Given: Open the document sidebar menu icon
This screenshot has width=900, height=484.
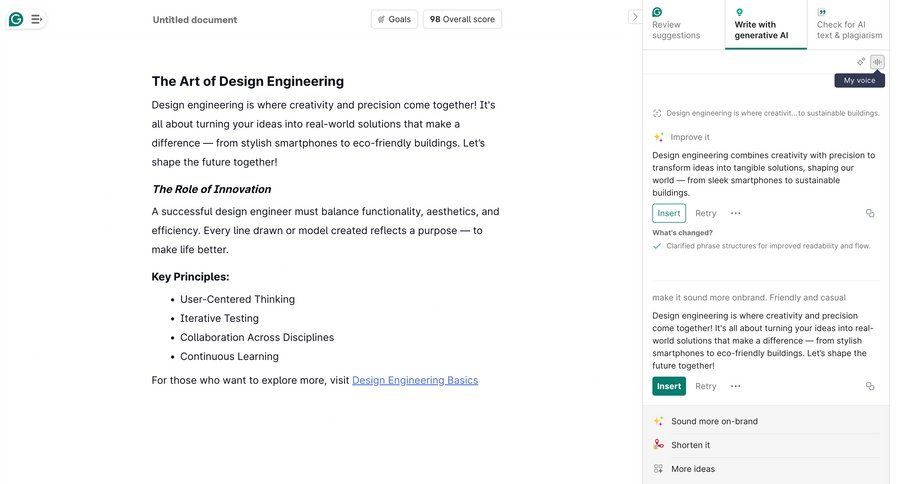Looking at the screenshot, I should [36, 20].
